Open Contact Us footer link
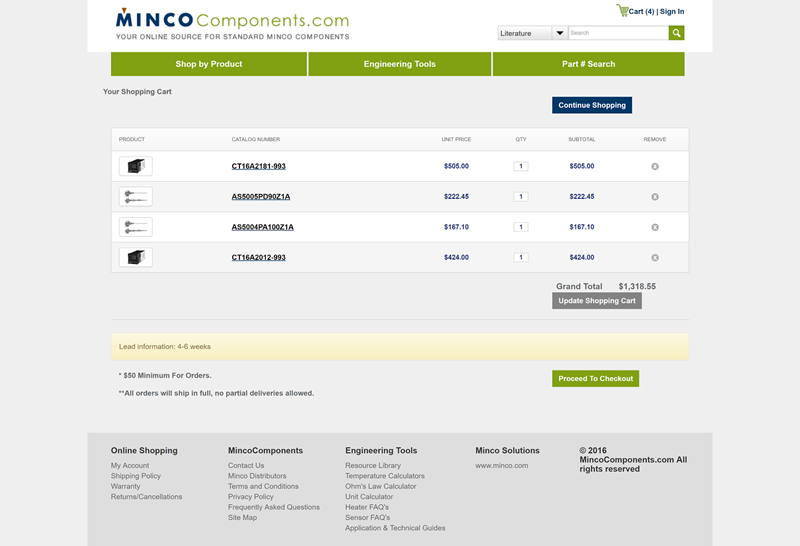Image resolution: width=800 pixels, height=546 pixels. [246, 465]
